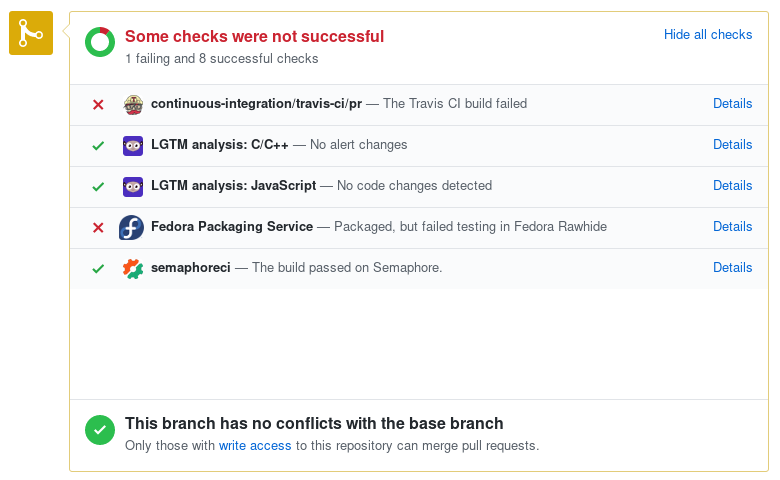Click the LGTM JavaScript analysis avatar
This screenshot has height=480, width=780.
tap(133, 187)
